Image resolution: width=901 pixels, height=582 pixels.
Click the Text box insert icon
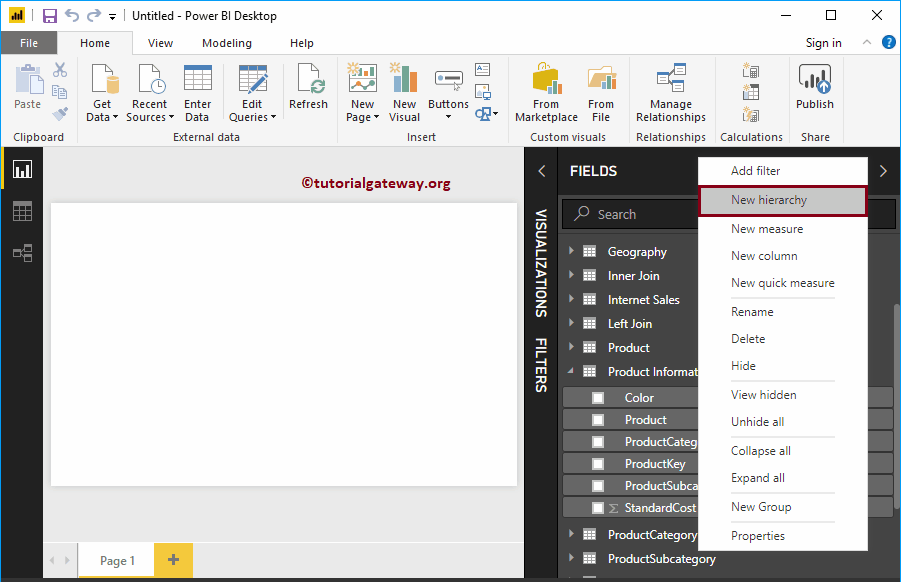tap(482, 67)
